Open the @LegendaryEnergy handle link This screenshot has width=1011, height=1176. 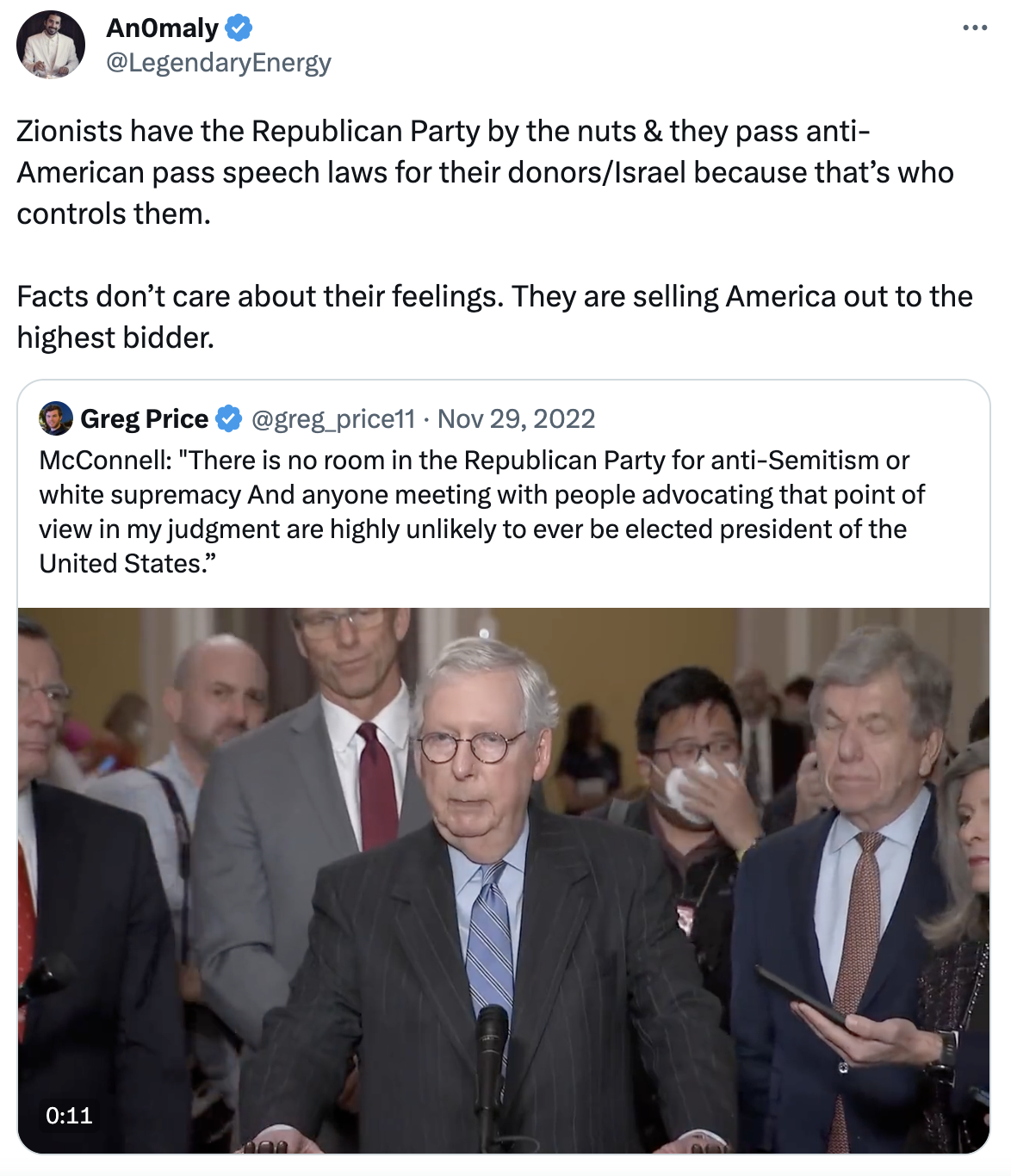click(219, 63)
